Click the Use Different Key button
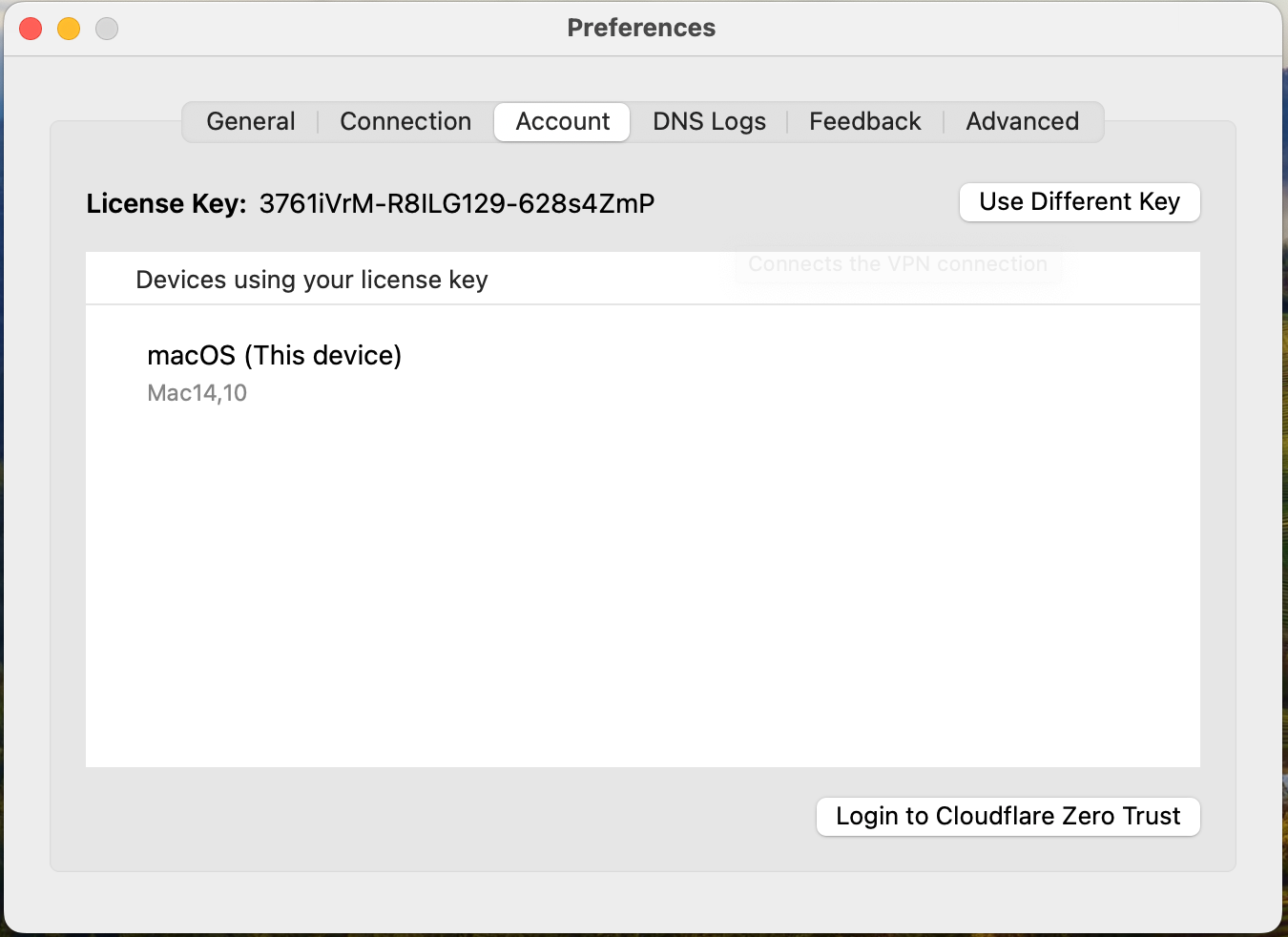Screen dimensions: 1288x937 1079,202
